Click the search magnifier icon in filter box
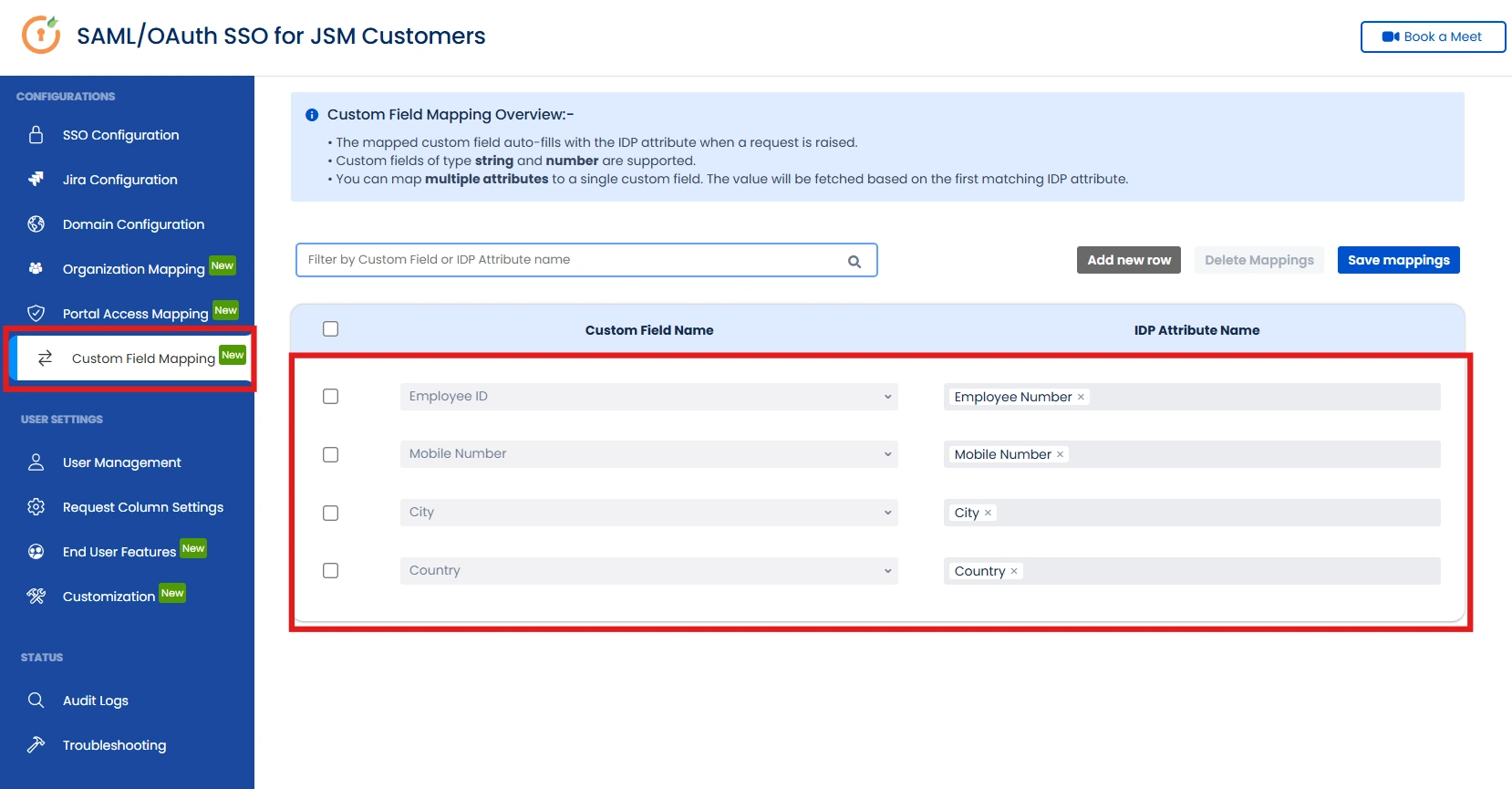 (854, 262)
